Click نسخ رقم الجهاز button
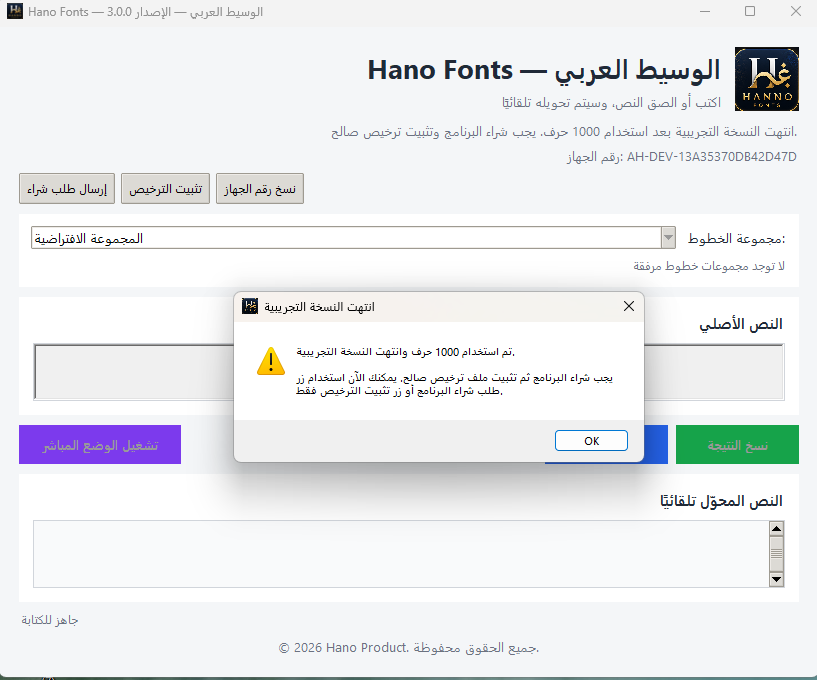Screen dimensions: 817x680 point(259,189)
